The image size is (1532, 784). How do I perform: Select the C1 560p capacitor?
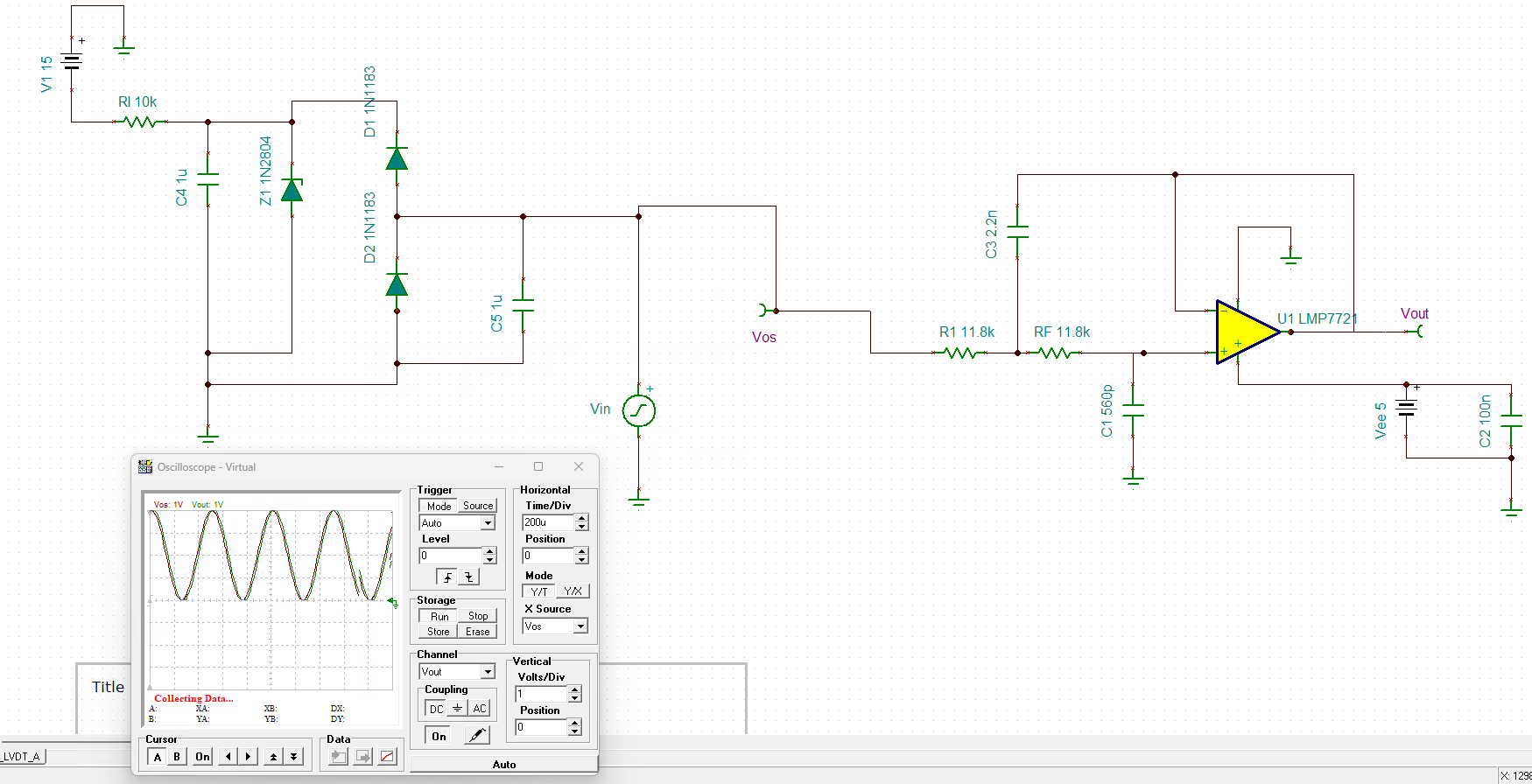point(1133,410)
